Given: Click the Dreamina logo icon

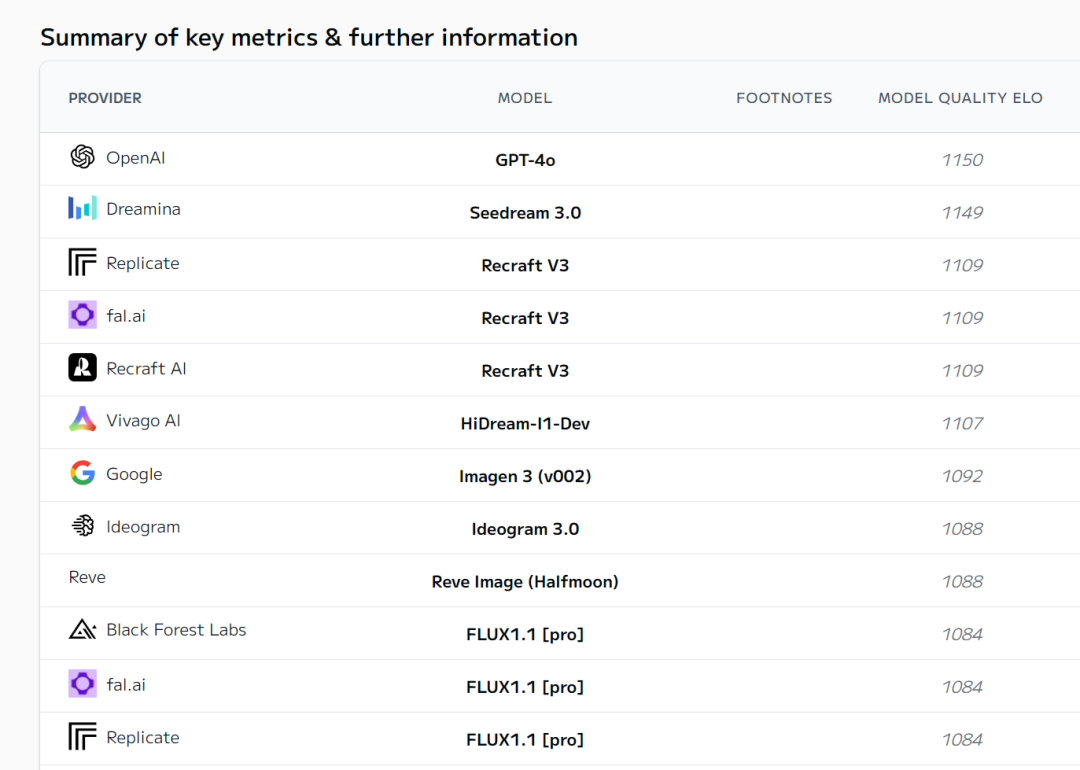Looking at the screenshot, I should pos(82,209).
